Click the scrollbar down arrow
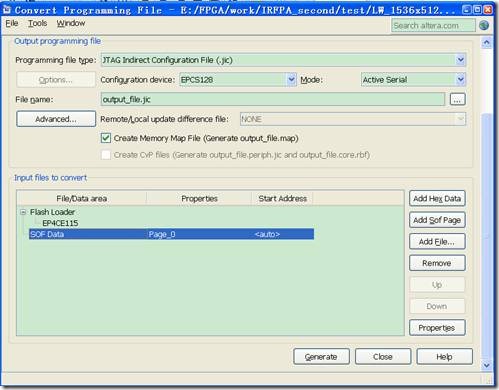The height and width of the screenshot is (390, 499). 486,365
